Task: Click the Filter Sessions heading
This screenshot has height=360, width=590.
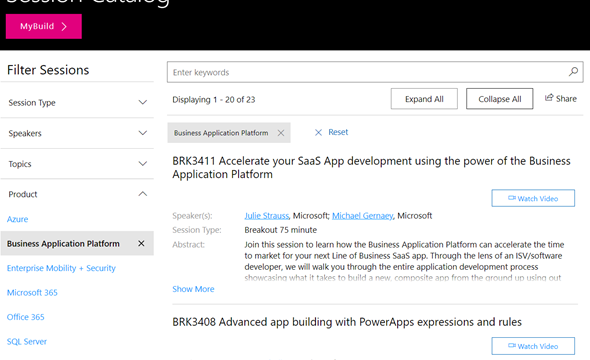Action: [x=48, y=70]
